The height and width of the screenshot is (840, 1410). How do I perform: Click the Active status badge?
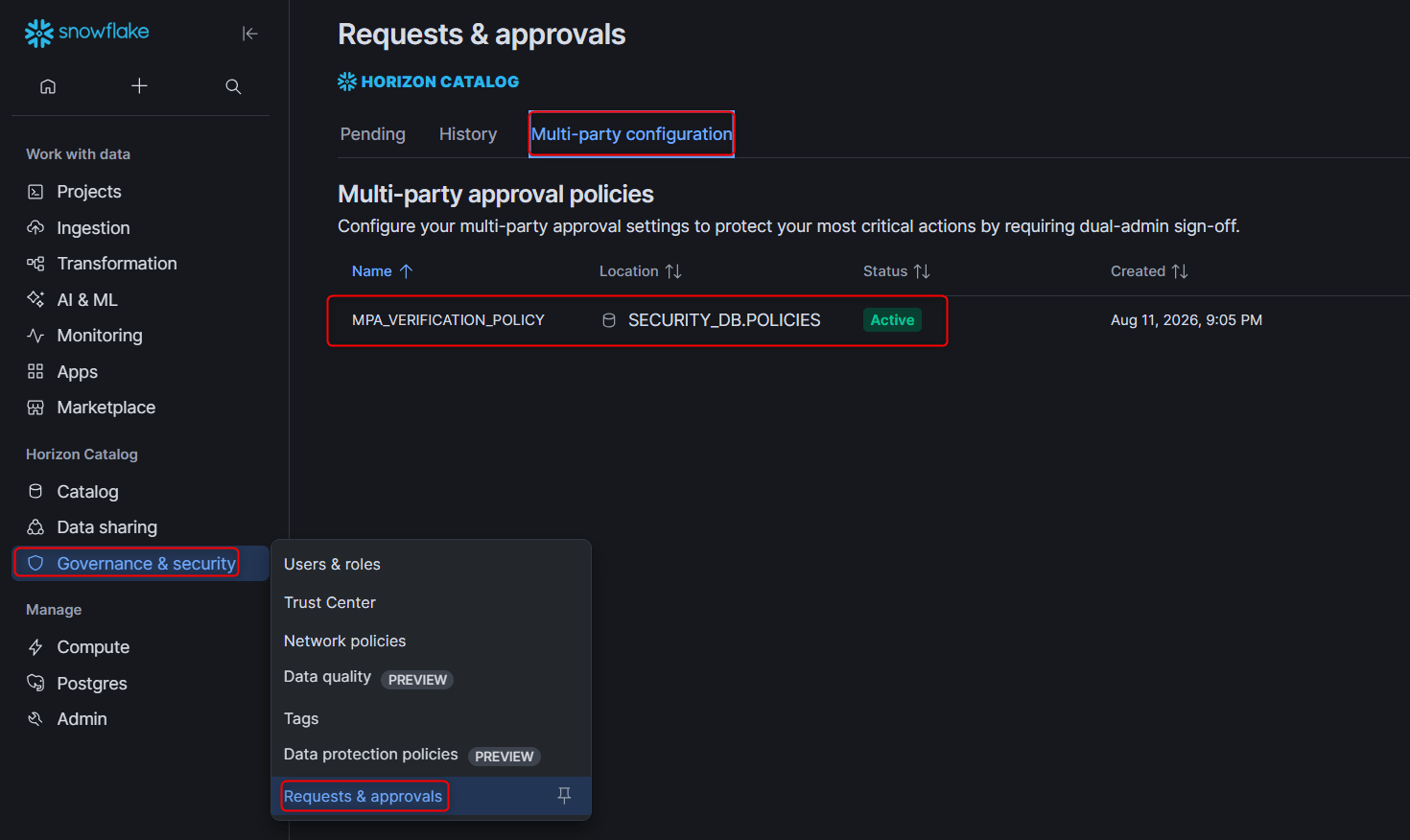tap(892, 320)
